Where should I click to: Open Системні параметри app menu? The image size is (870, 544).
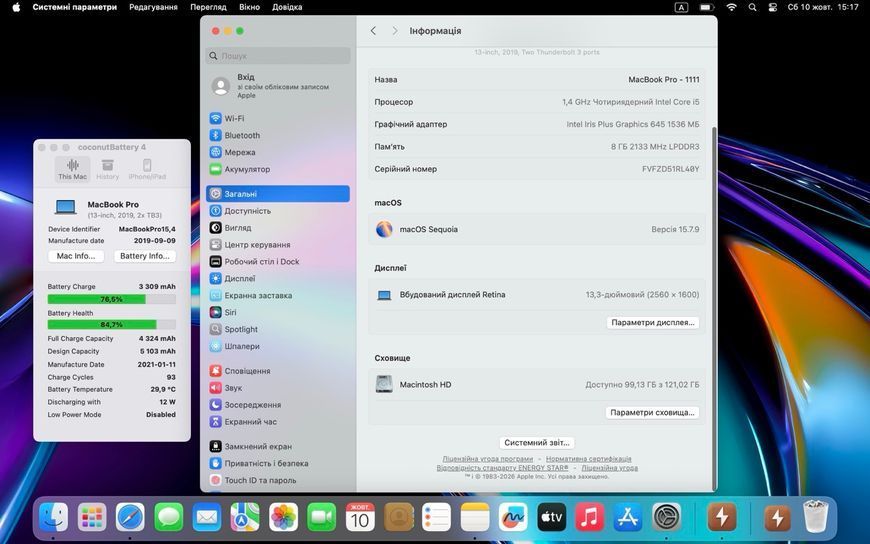(x=74, y=7)
